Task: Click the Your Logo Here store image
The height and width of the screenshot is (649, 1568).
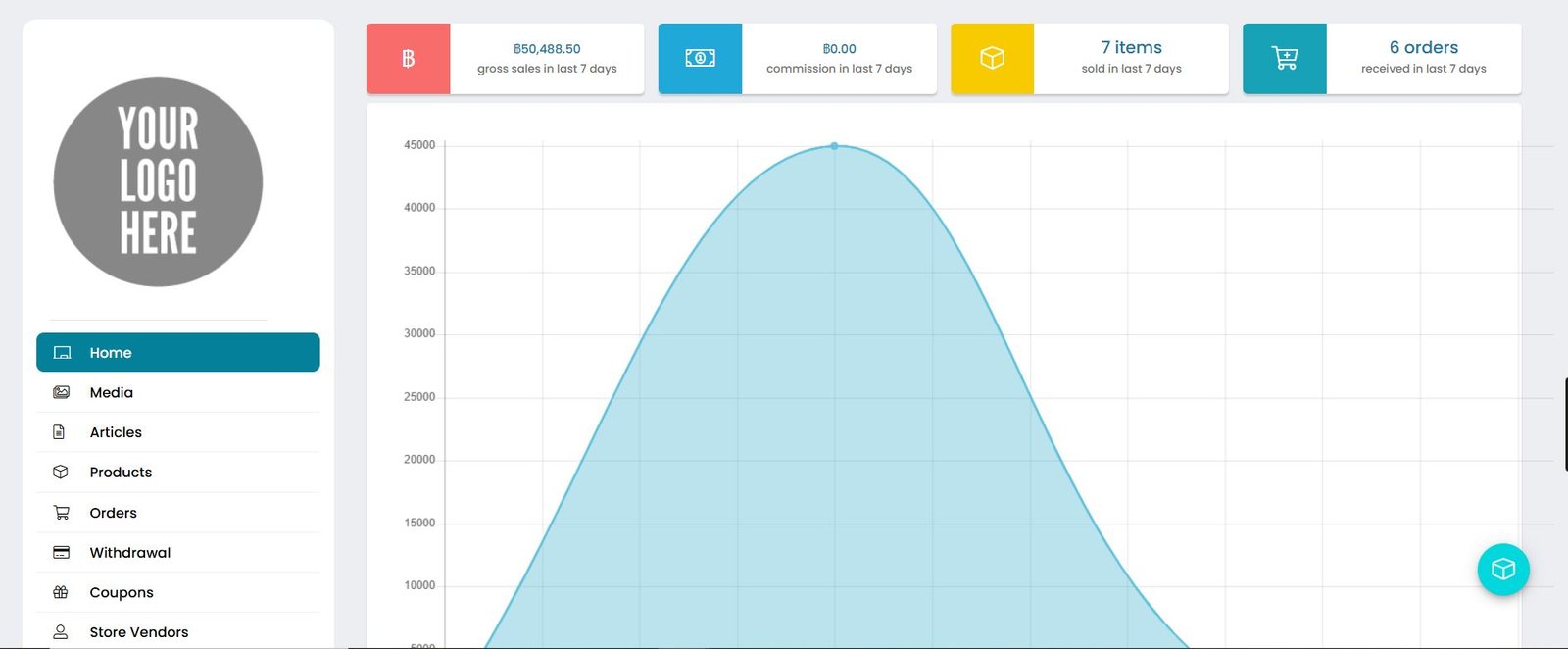Action: click(x=158, y=182)
